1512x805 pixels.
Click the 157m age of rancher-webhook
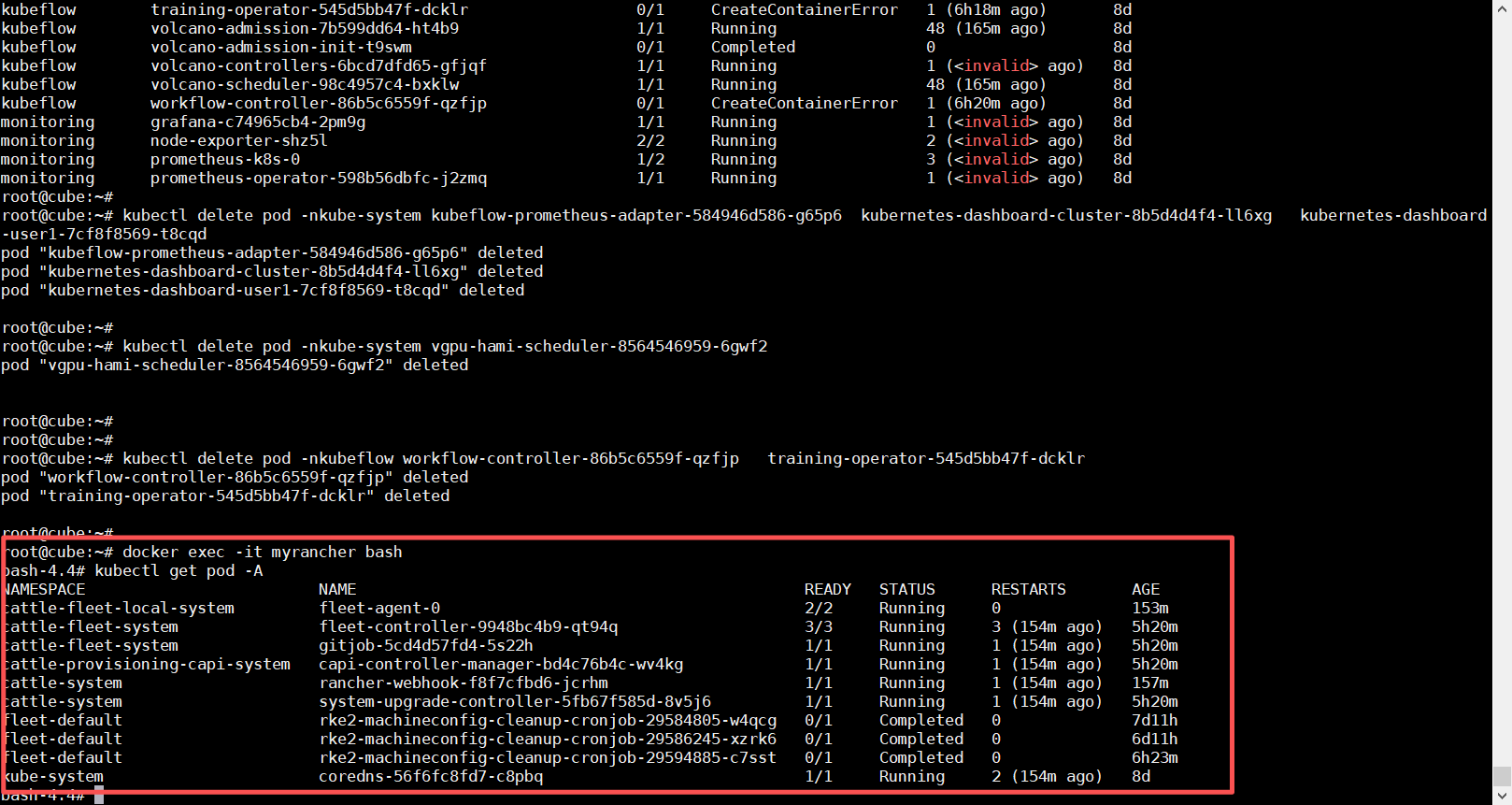pos(1150,683)
